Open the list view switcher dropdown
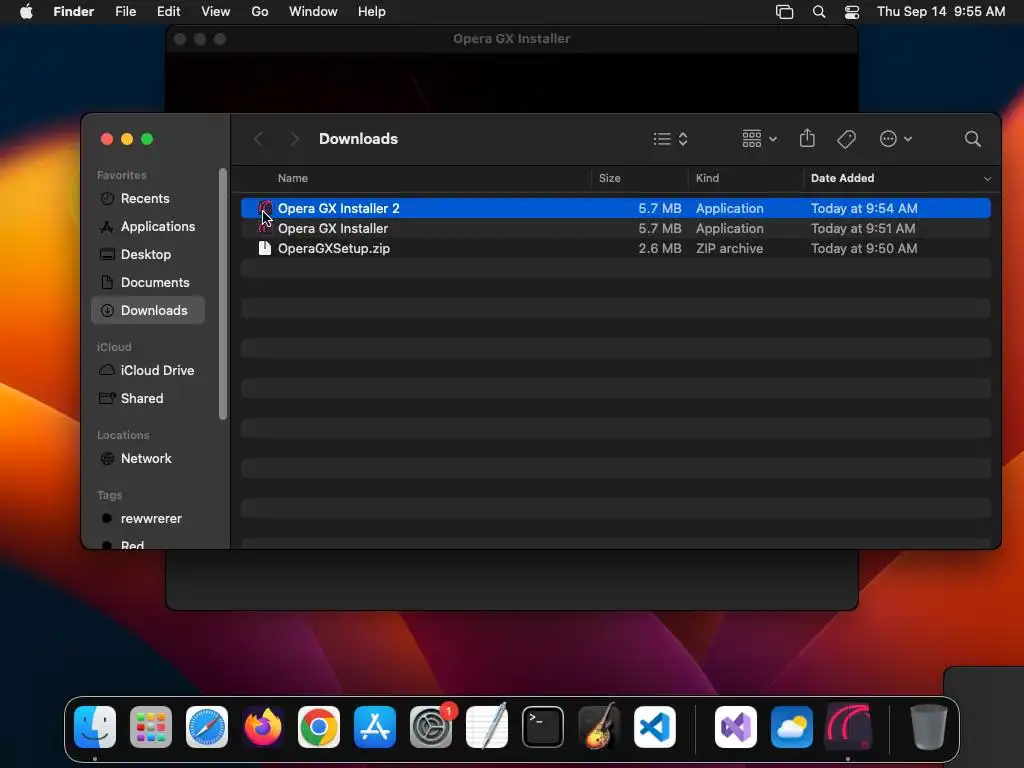 click(x=671, y=139)
